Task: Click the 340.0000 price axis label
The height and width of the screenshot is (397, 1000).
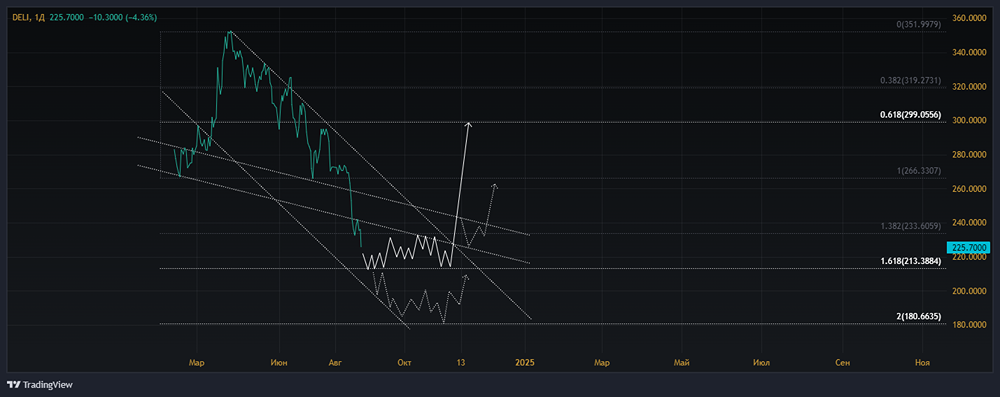Action: pos(969,52)
